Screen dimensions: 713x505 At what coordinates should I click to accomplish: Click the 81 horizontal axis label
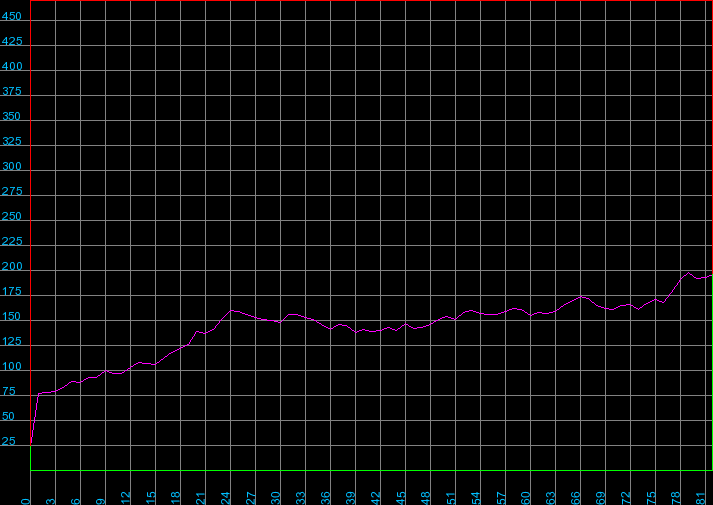click(x=701, y=498)
